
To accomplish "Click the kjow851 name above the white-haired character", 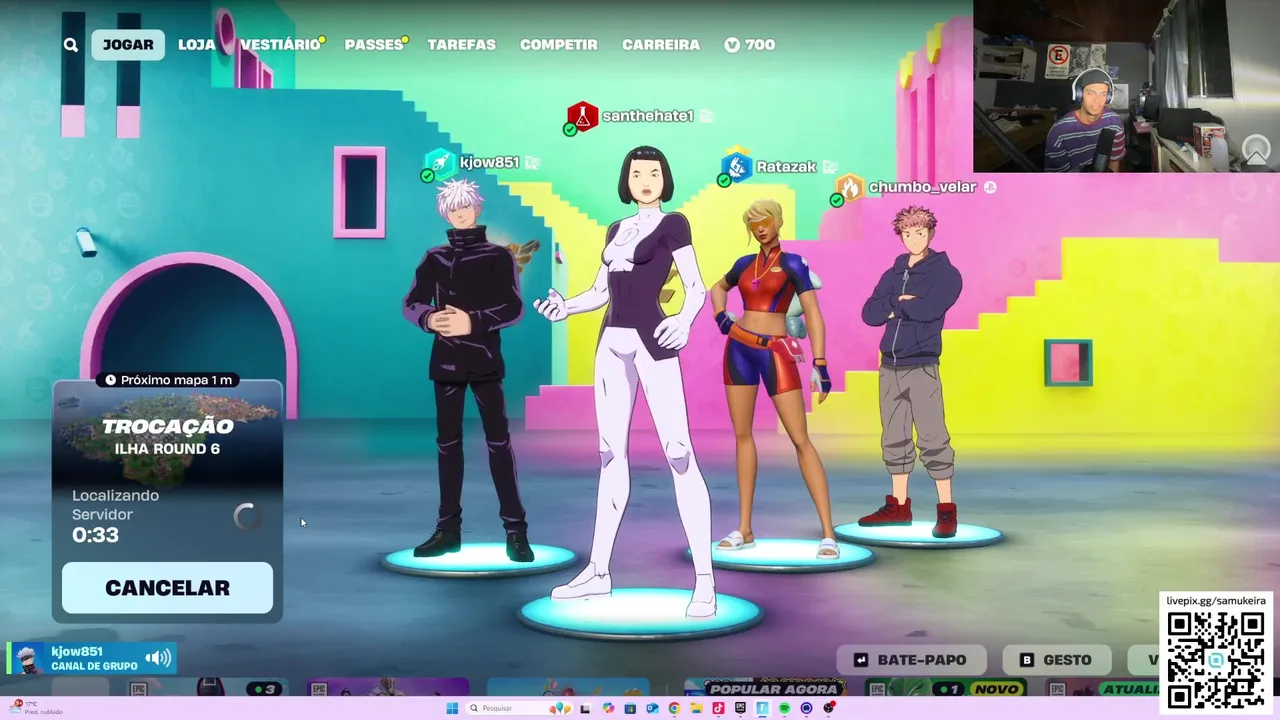I will [x=489, y=163].
